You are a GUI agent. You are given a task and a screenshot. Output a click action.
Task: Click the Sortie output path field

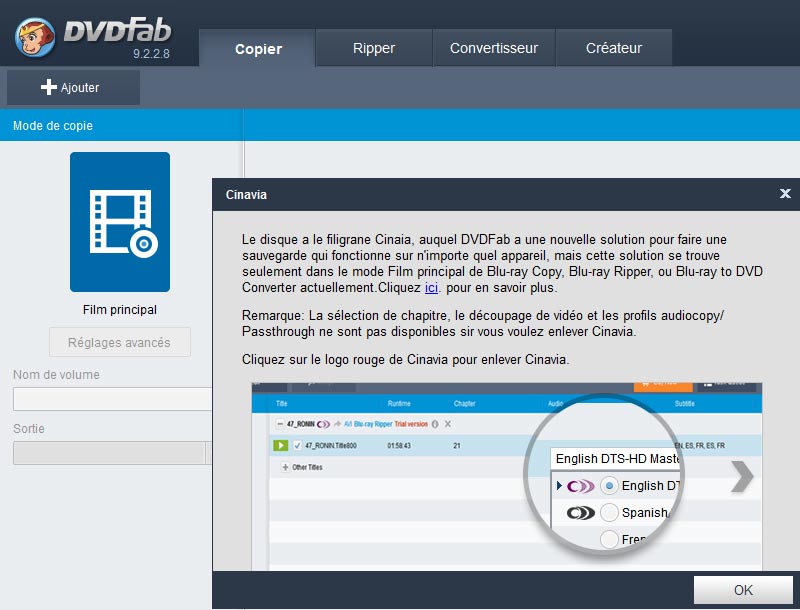point(110,453)
